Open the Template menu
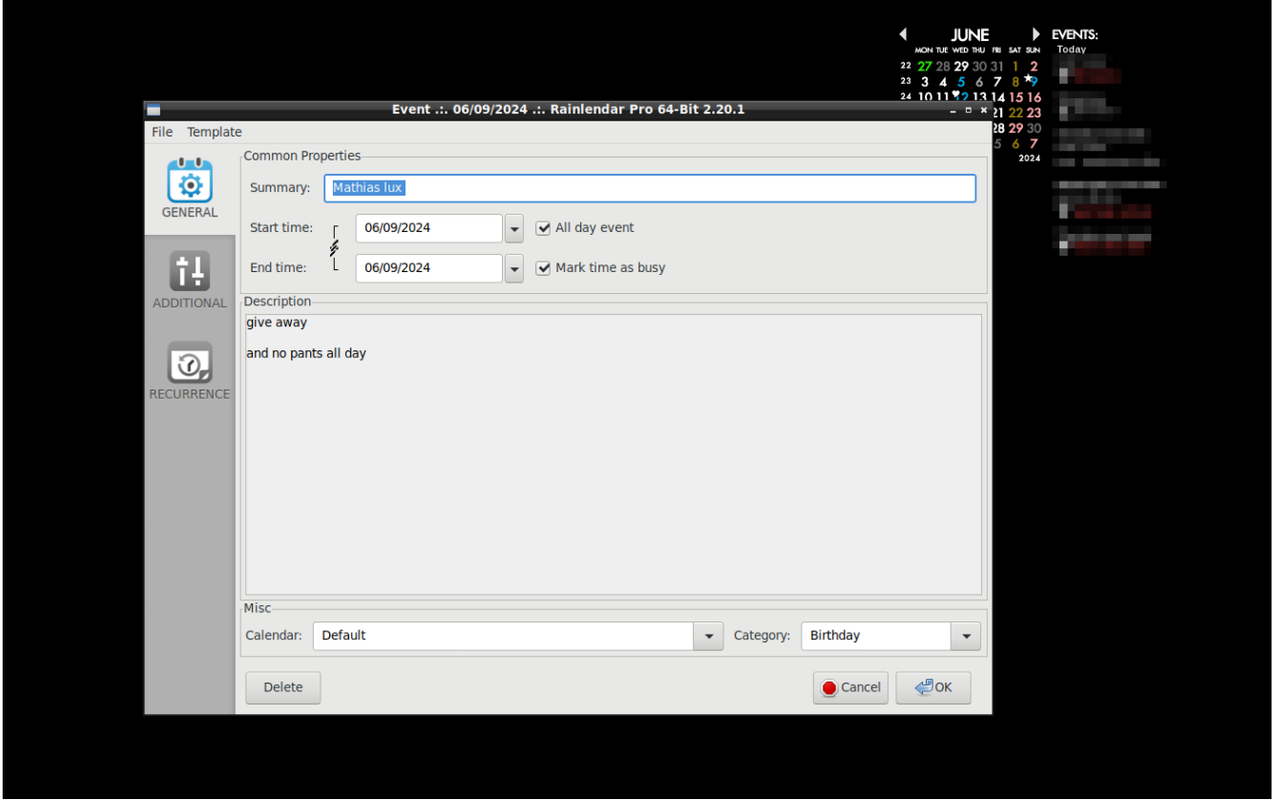This screenshot has width=1274, height=800. [x=214, y=132]
